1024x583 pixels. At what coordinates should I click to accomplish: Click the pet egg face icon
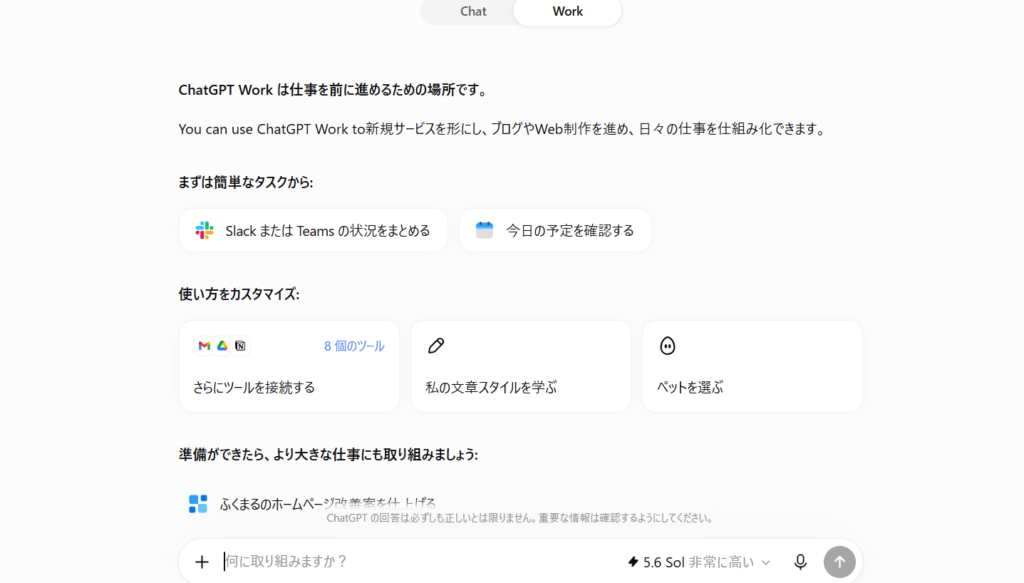[x=667, y=346]
